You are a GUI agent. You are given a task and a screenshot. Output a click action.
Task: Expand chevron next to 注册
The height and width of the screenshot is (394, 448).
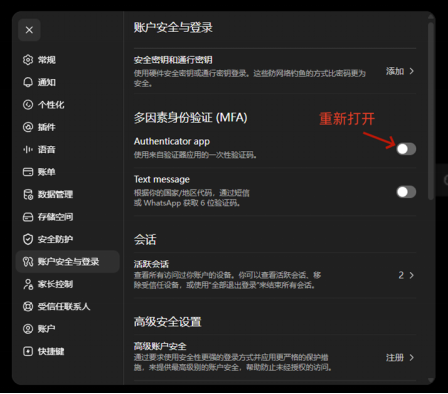412,358
